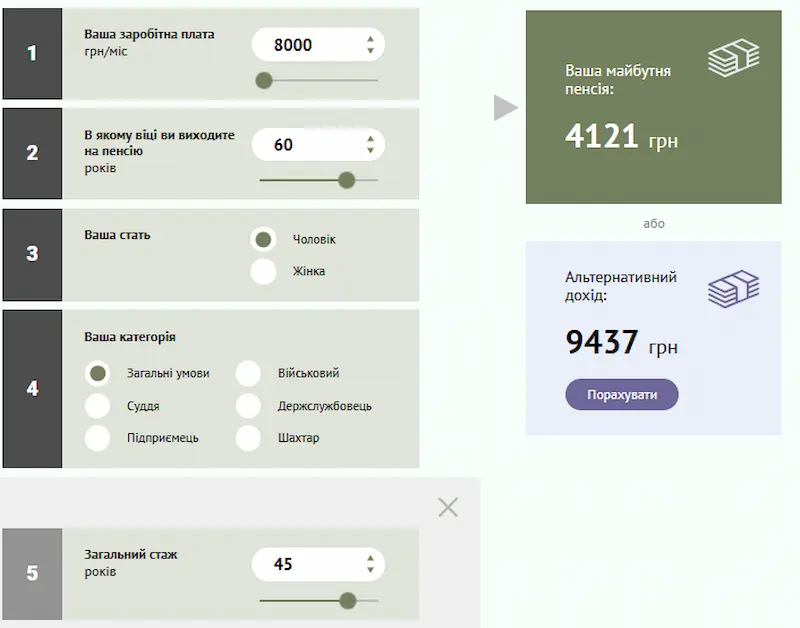Select the Чоловік gender option
This screenshot has width=800, height=628.
tap(263, 240)
